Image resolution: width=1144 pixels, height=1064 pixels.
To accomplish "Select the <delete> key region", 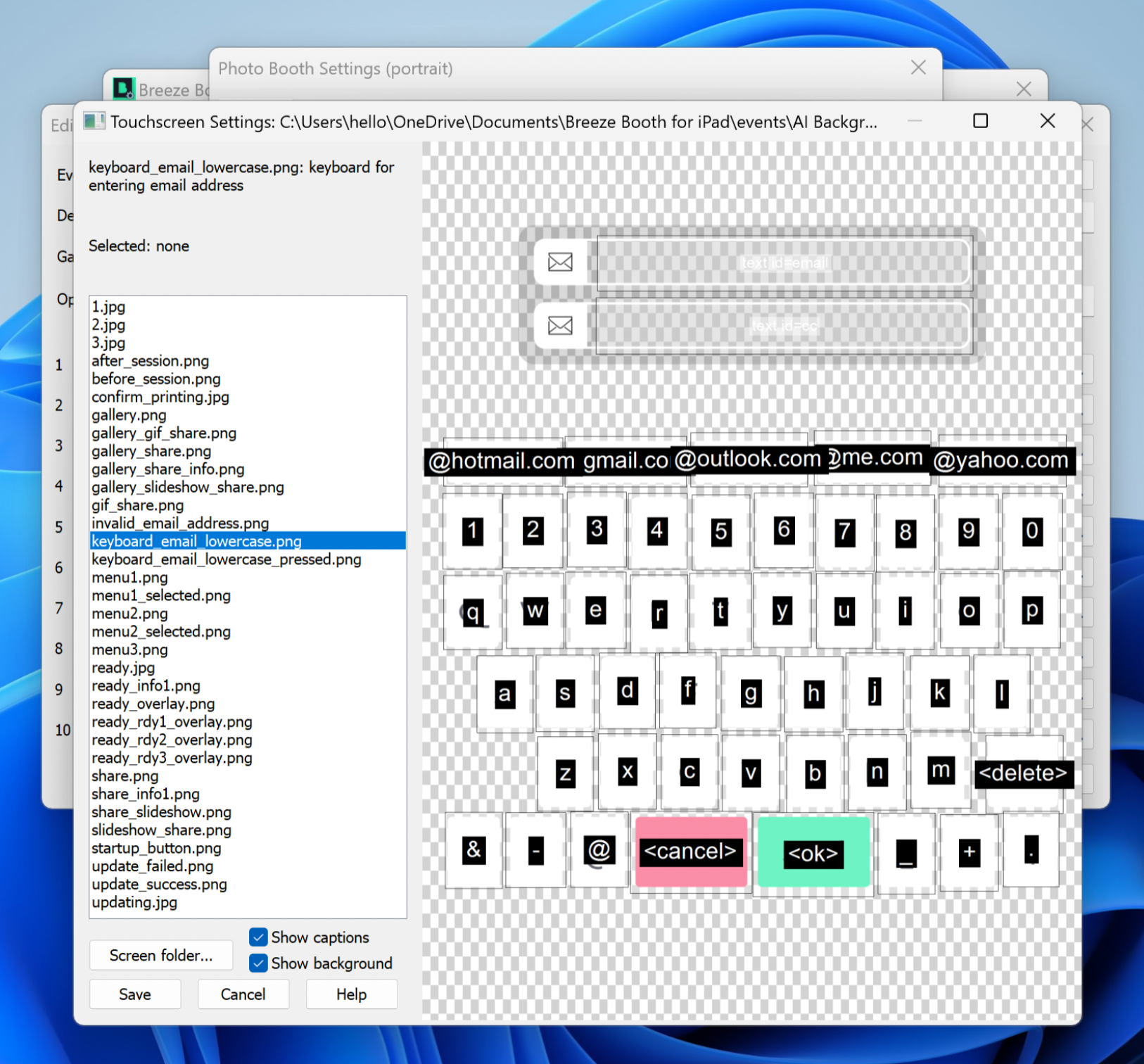I will click(1023, 773).
